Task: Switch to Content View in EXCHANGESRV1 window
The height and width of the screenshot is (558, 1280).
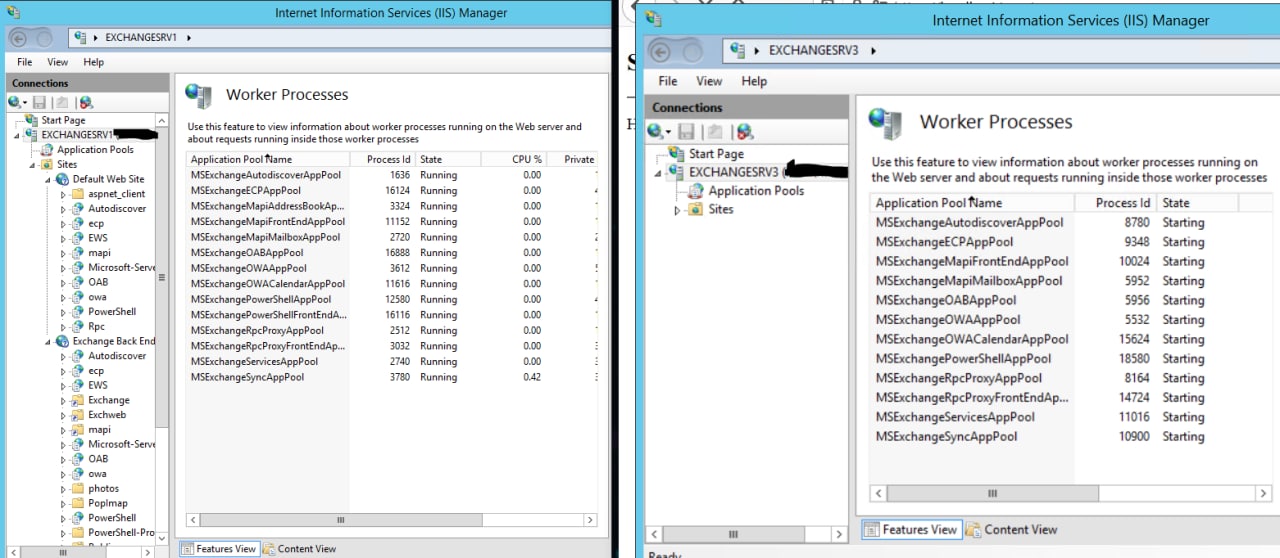Action: (x=300, y=548)
